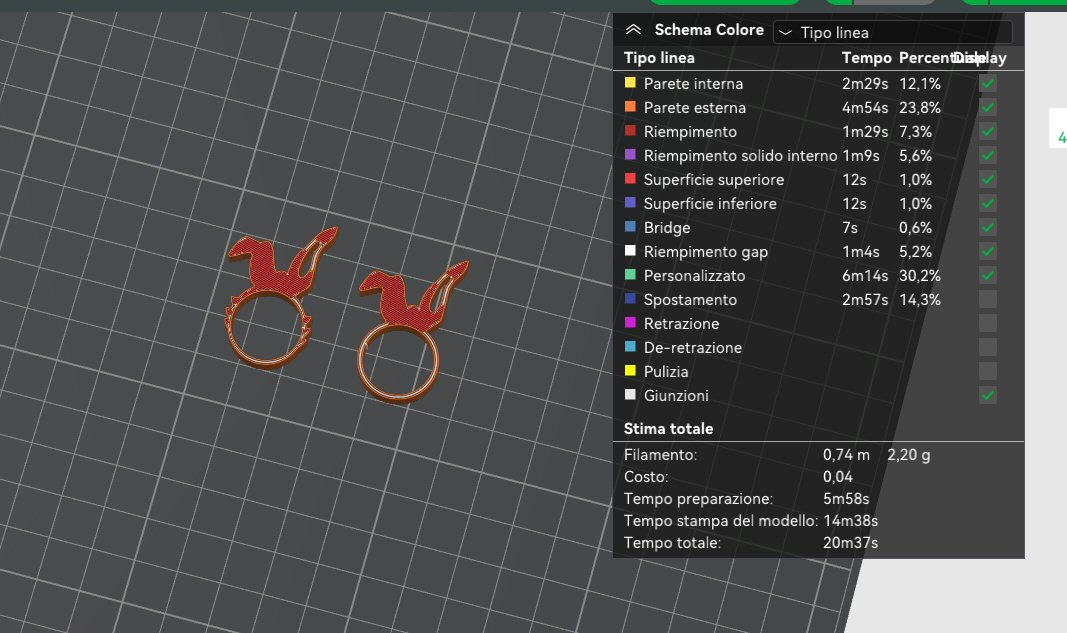Click the Costo 0,04 value

(x=838, y=476)
